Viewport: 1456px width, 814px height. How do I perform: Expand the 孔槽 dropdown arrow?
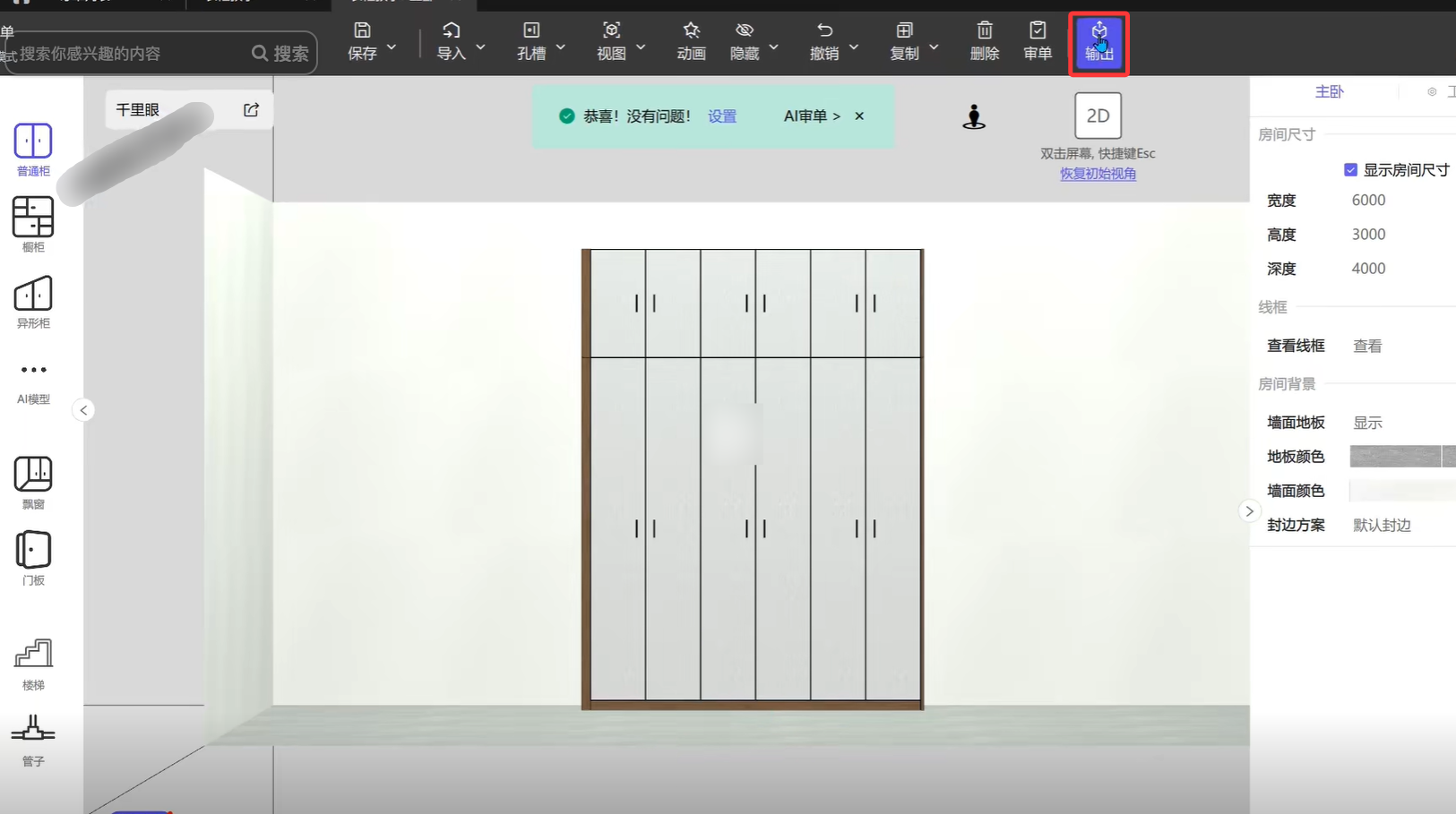[561, 47]
